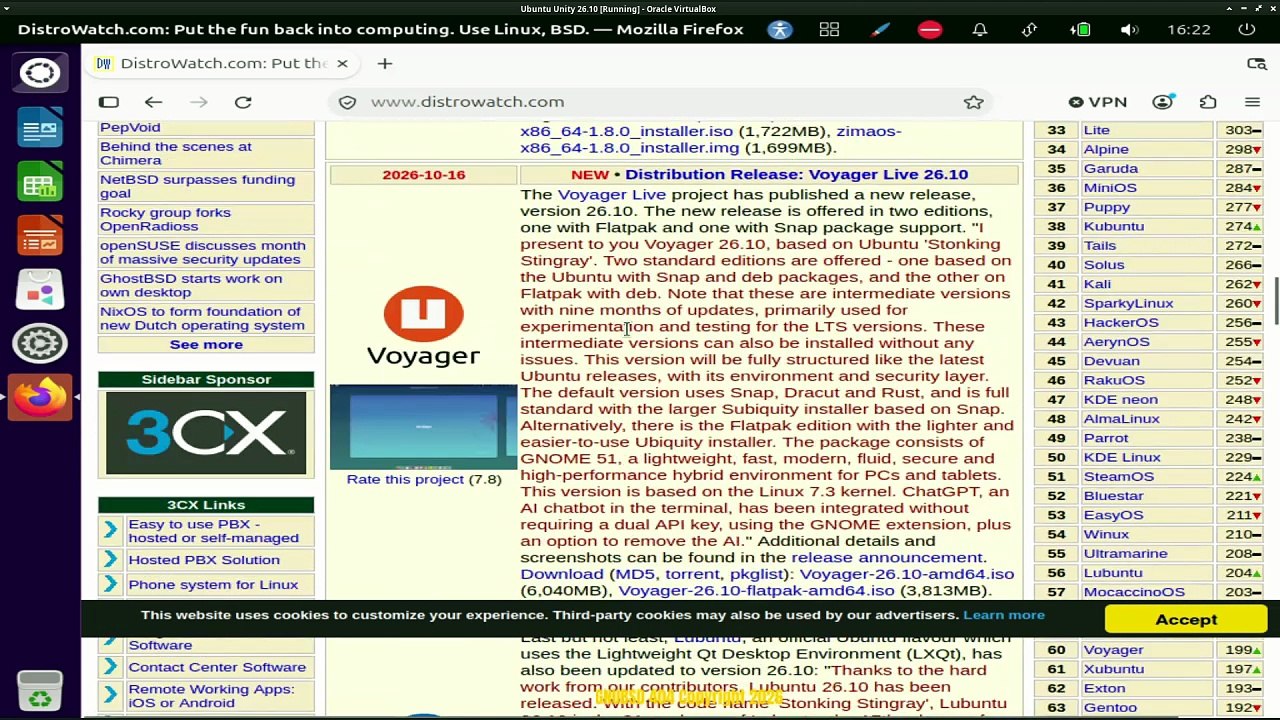The width and height of the screenshot is (1280, 720).
Task: Open Rate this project link
Action: point(405,479)
